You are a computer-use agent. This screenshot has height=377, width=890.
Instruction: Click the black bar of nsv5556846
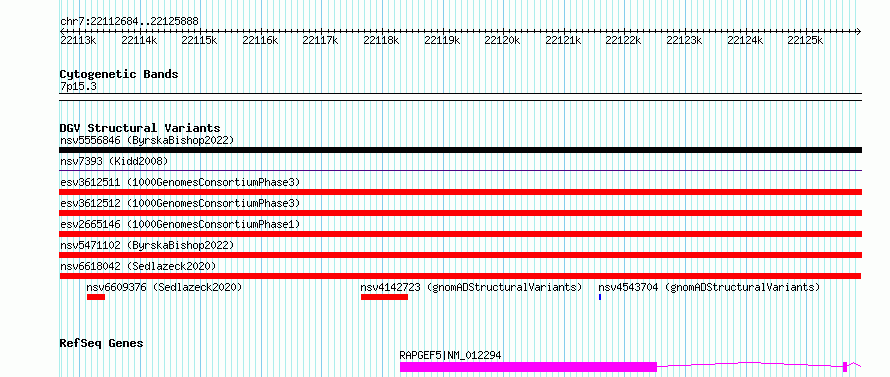tap(460, 150)
